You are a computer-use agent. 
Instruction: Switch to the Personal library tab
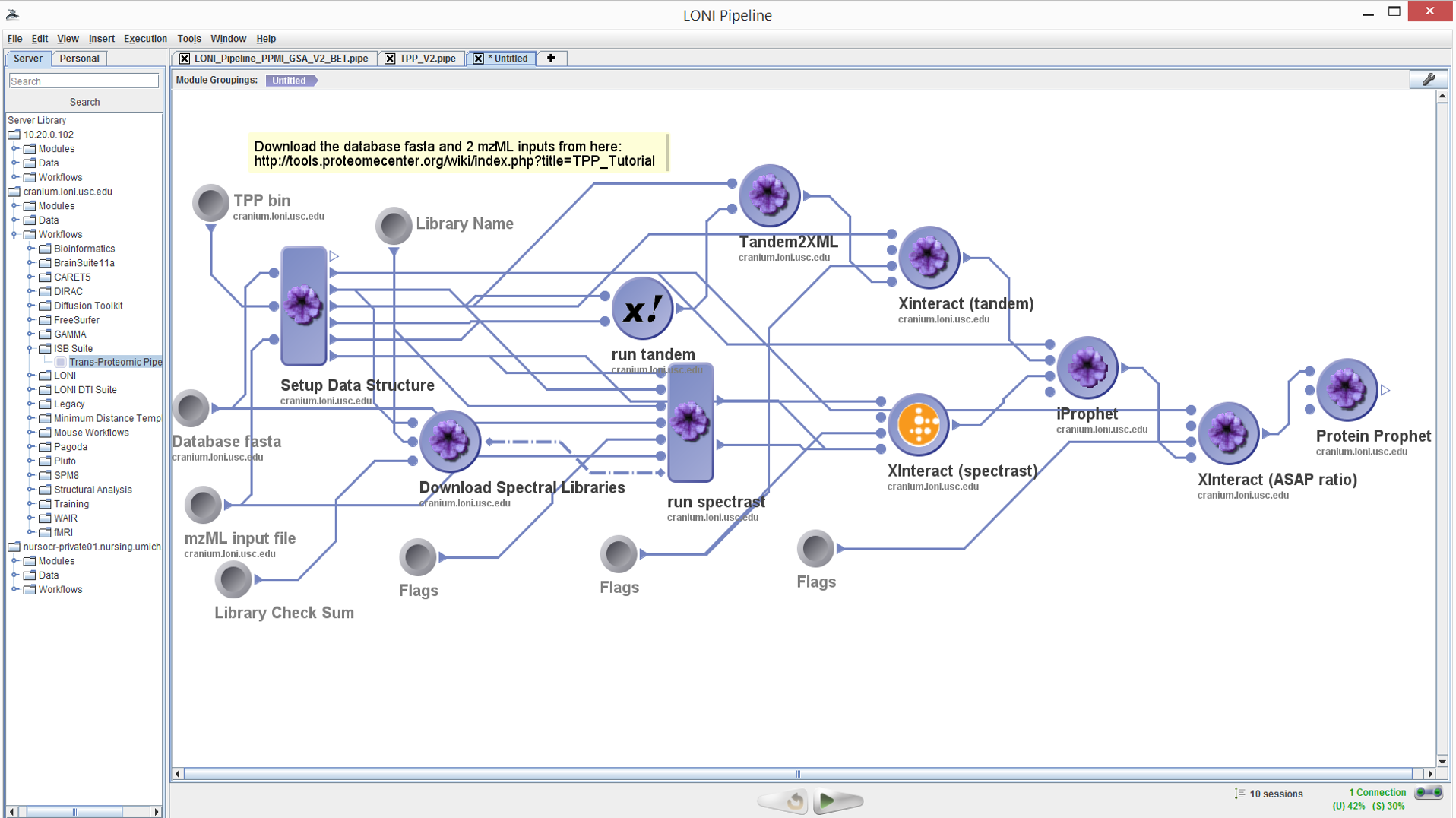79,59
